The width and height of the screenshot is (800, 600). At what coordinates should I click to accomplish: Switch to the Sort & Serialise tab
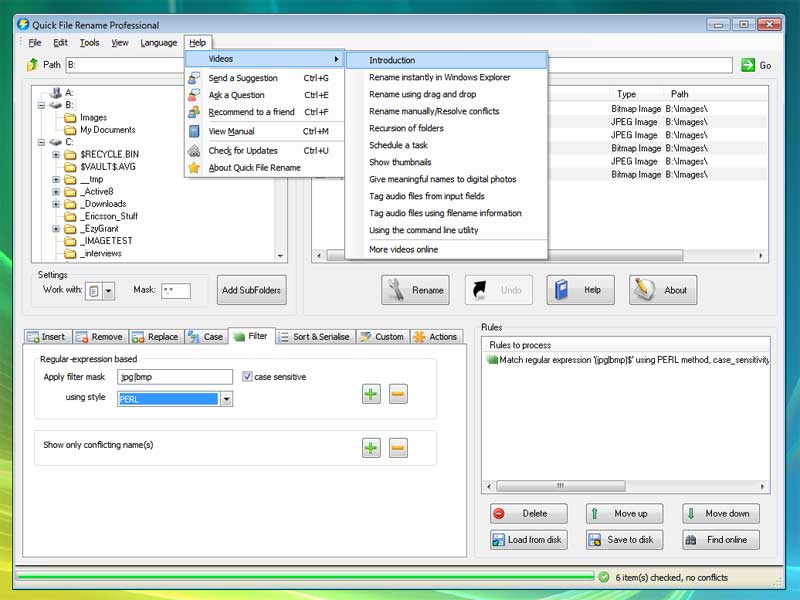[314, 337]
